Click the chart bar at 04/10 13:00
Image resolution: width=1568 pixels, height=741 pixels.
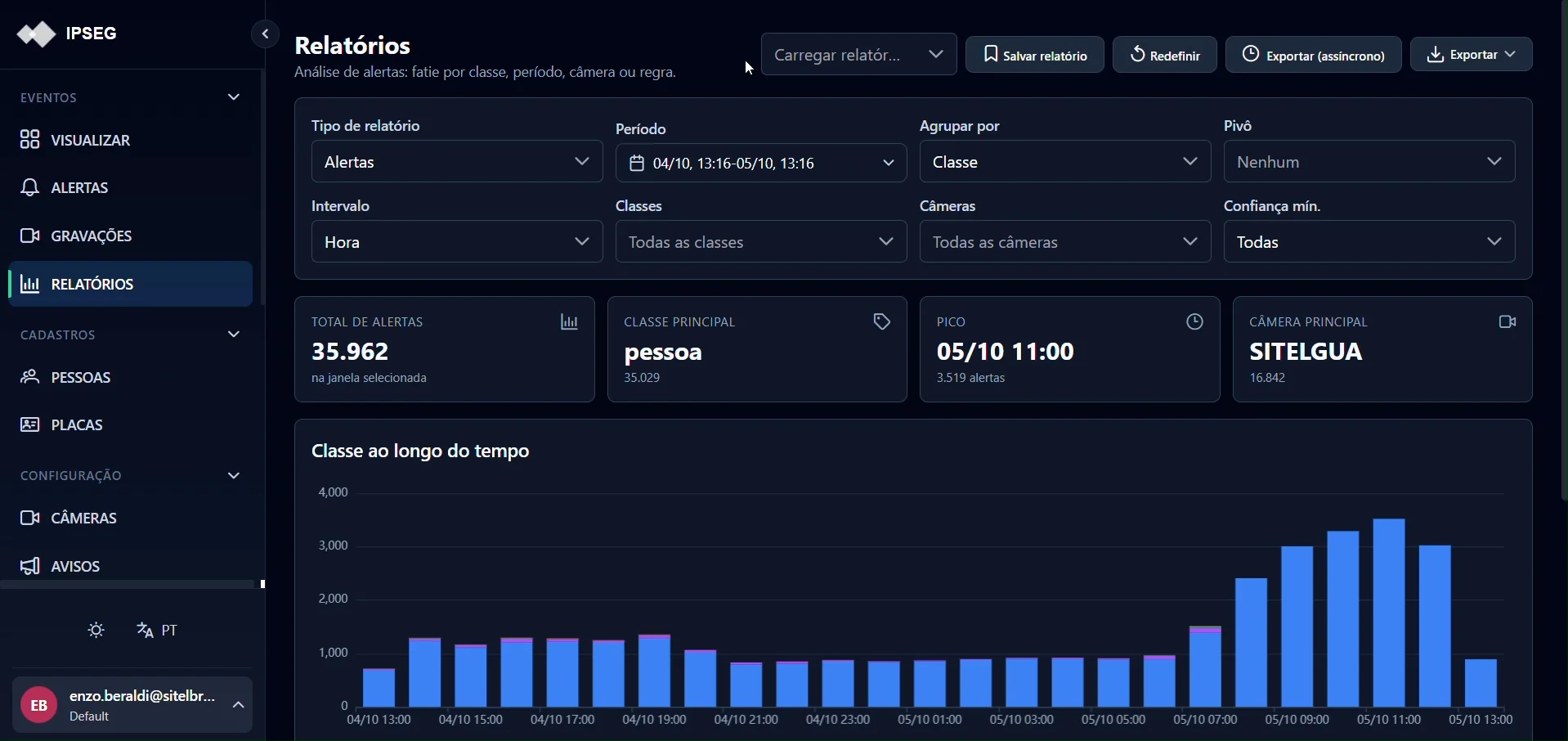379,688
